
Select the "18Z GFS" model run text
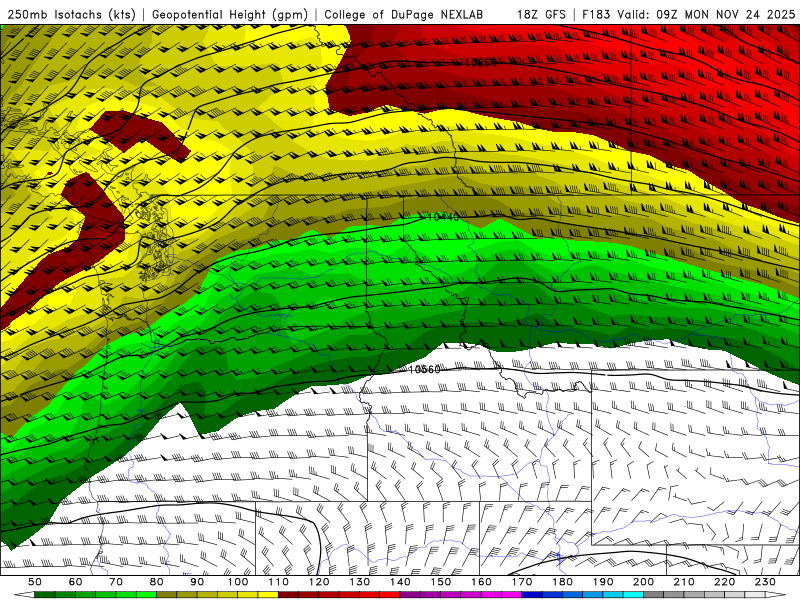(x=541, y=14)
